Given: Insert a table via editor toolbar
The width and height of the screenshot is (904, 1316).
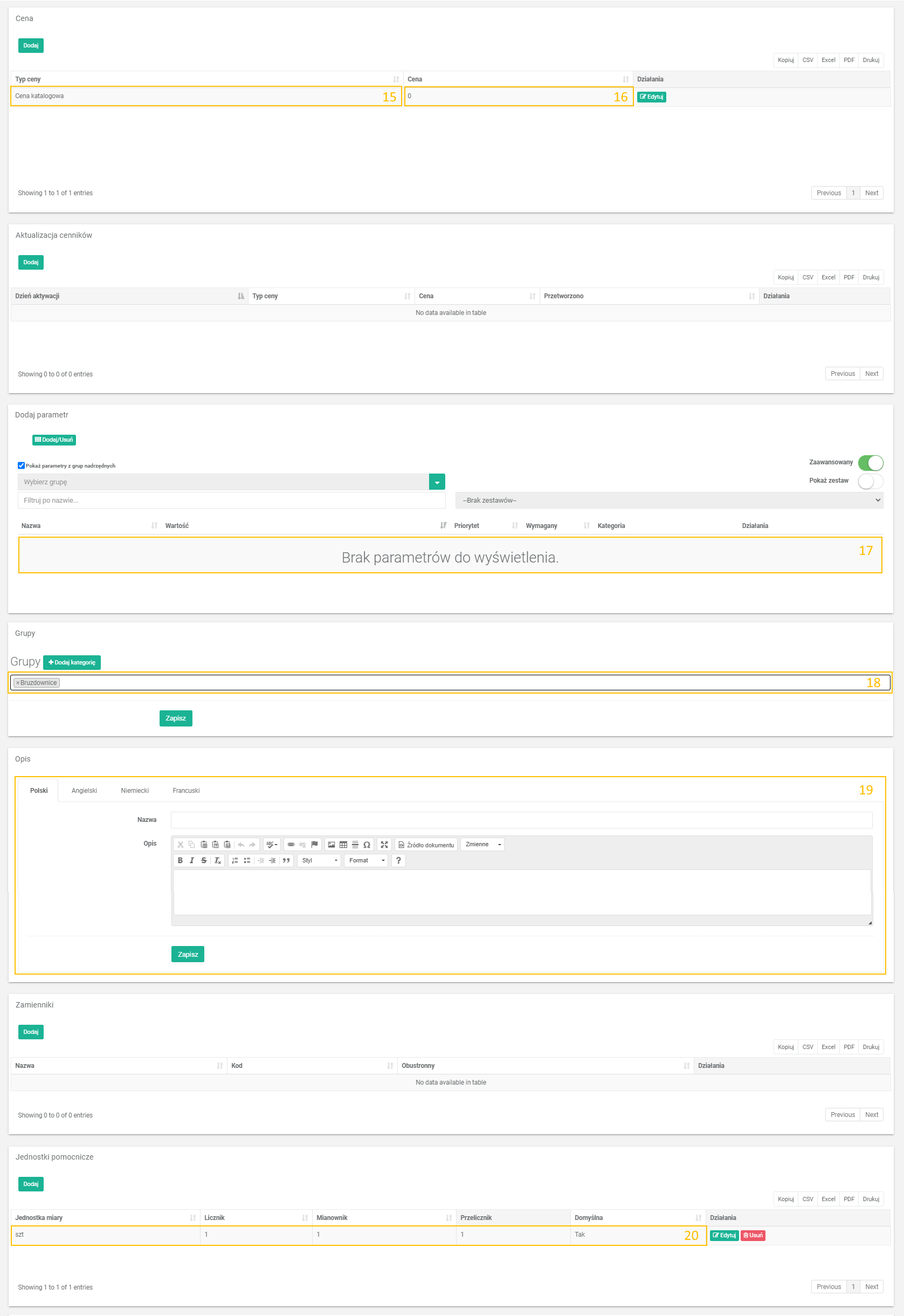Looking at the screenshot, I should coord(343,845).
